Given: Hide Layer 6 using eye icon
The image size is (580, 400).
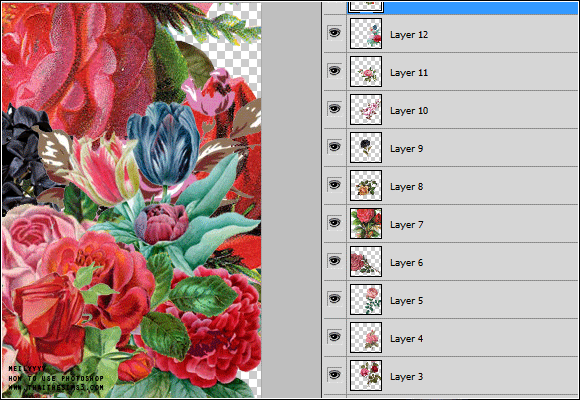Looking at the screenshot, I should click(x=334, y=261).
